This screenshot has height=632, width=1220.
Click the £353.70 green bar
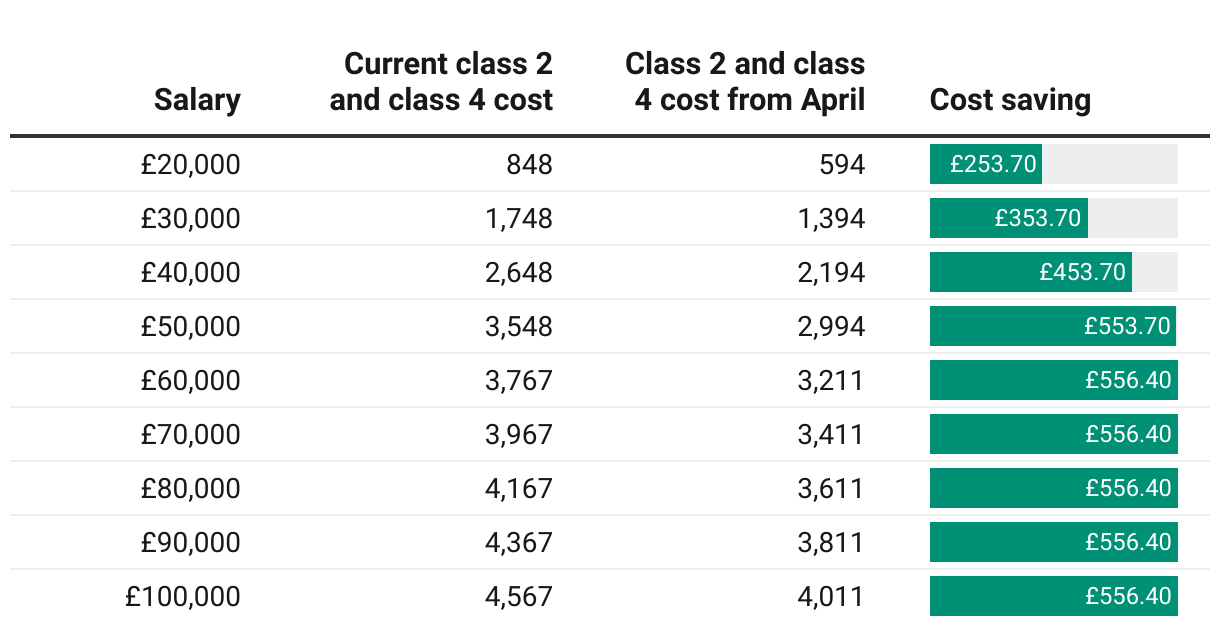(1009, 218)
